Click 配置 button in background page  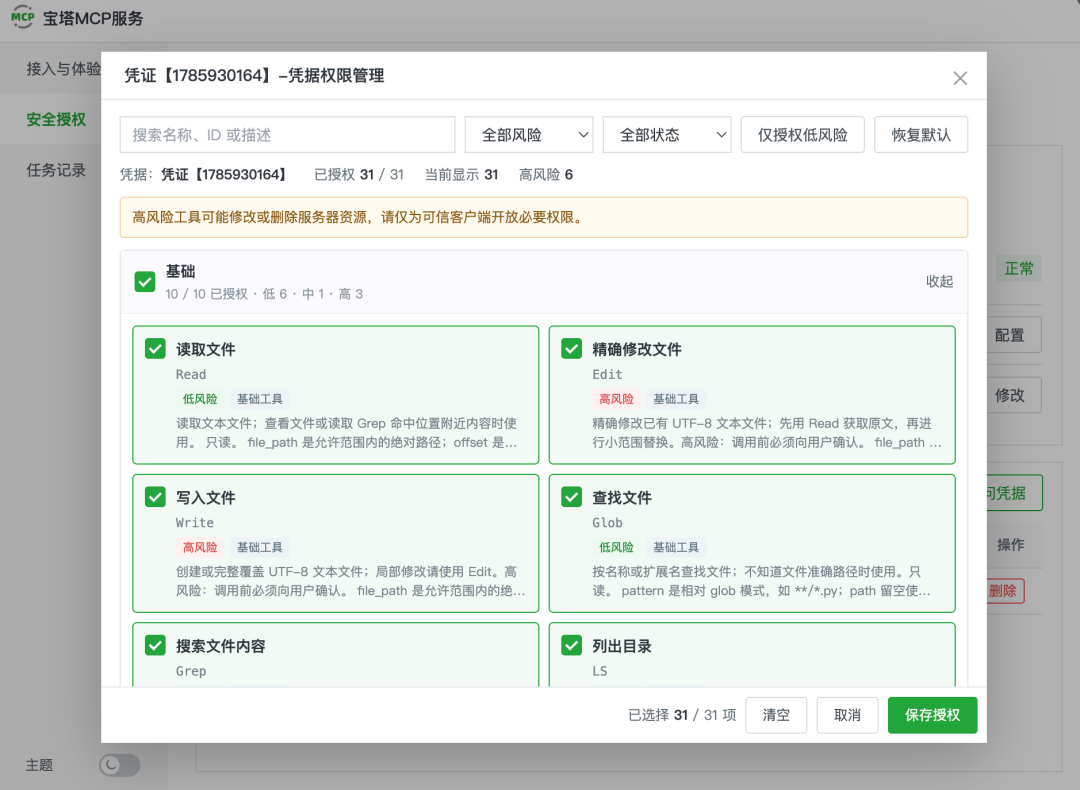tap(1014, 335)
